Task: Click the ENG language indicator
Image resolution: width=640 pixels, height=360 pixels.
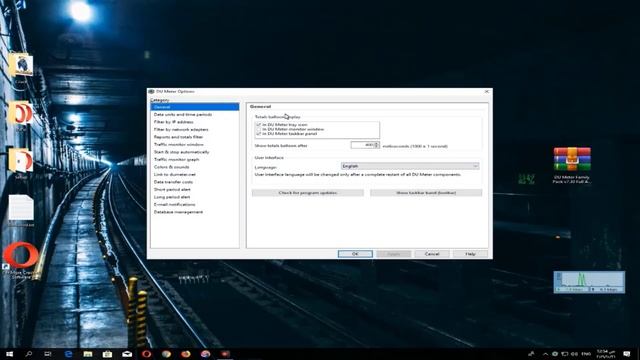Action: [586, 354]
